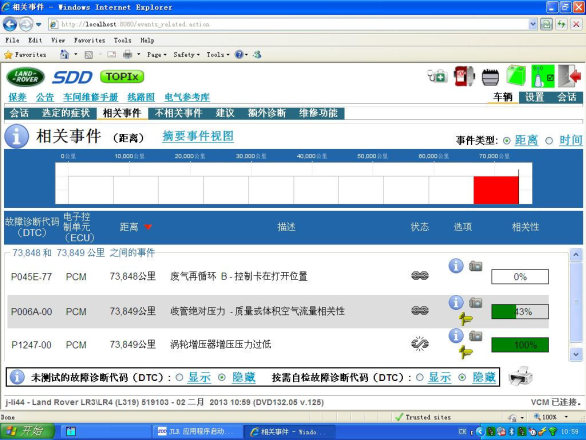Open the Favorites menu

[89, 40]
